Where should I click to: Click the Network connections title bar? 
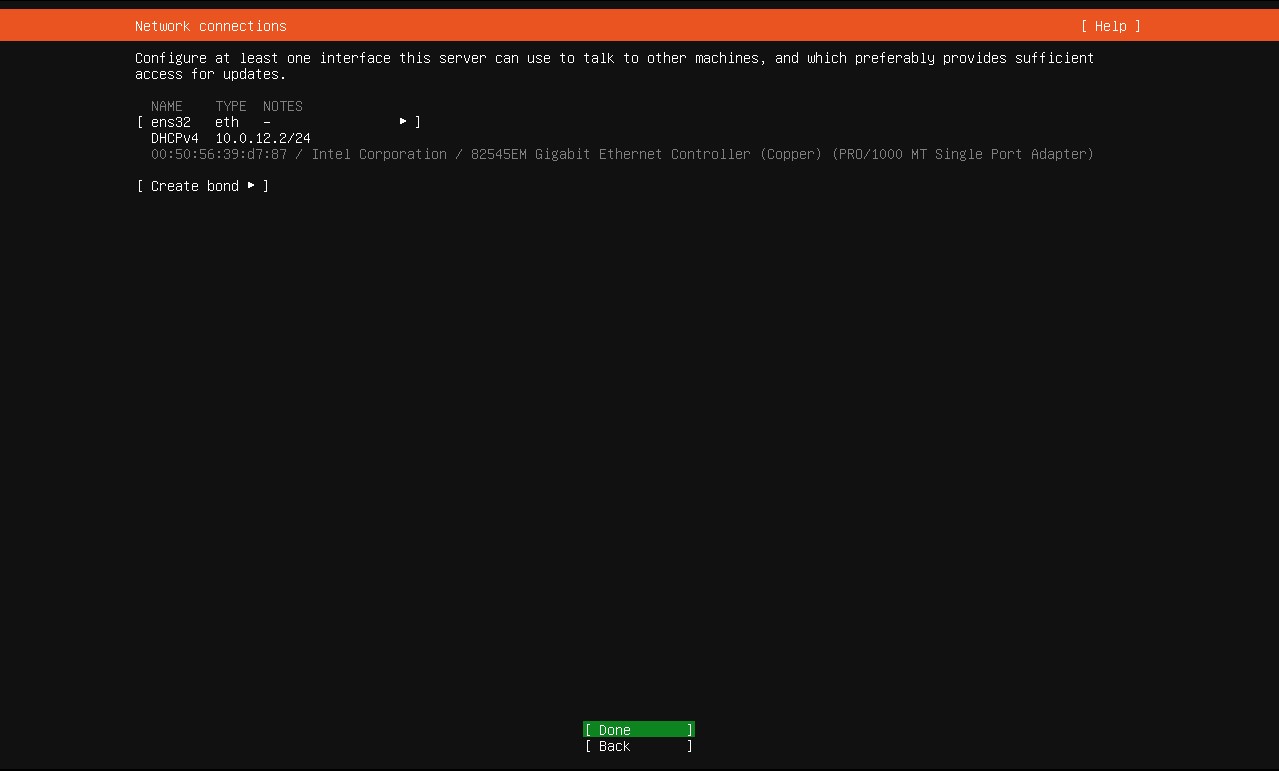pyautogui.click(x=210, y=26)
